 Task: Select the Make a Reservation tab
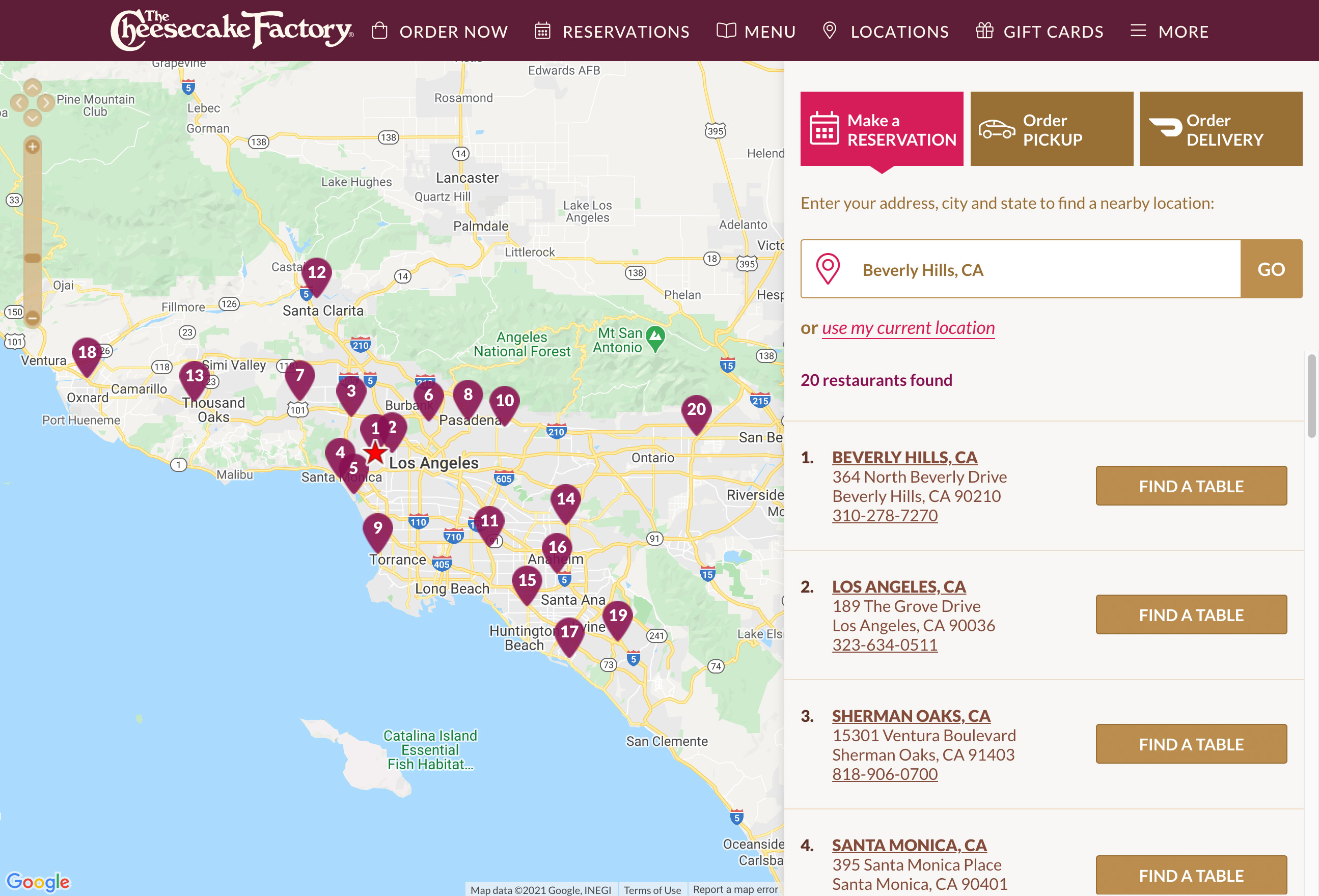click(x=882, y=129)
